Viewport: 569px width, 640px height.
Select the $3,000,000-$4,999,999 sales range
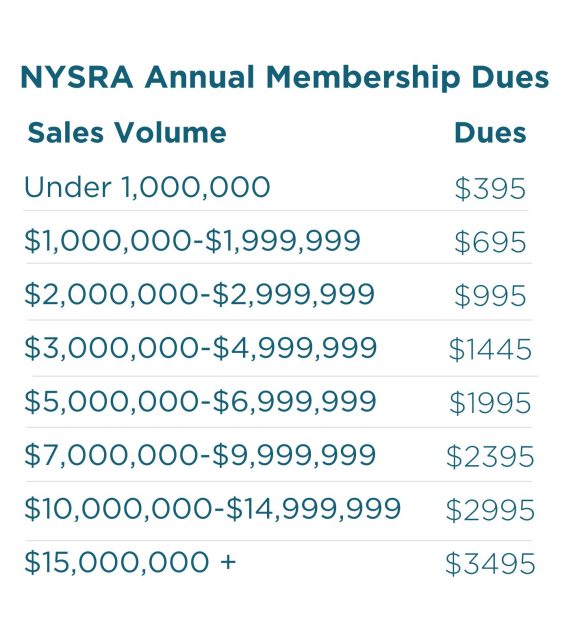click(200, 347)
